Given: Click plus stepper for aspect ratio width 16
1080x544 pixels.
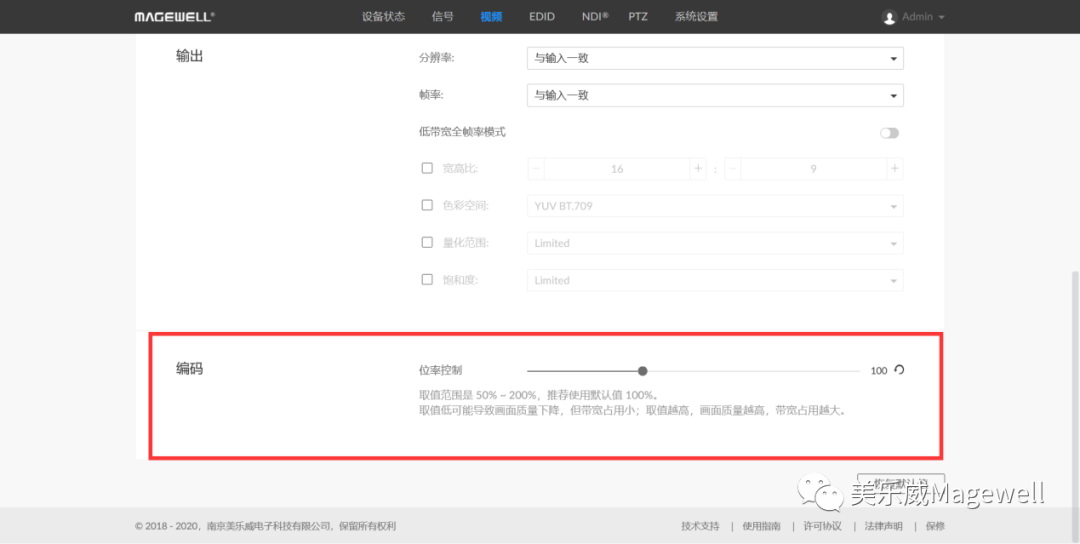Looking at the screenshot, I should pos(698,169).
